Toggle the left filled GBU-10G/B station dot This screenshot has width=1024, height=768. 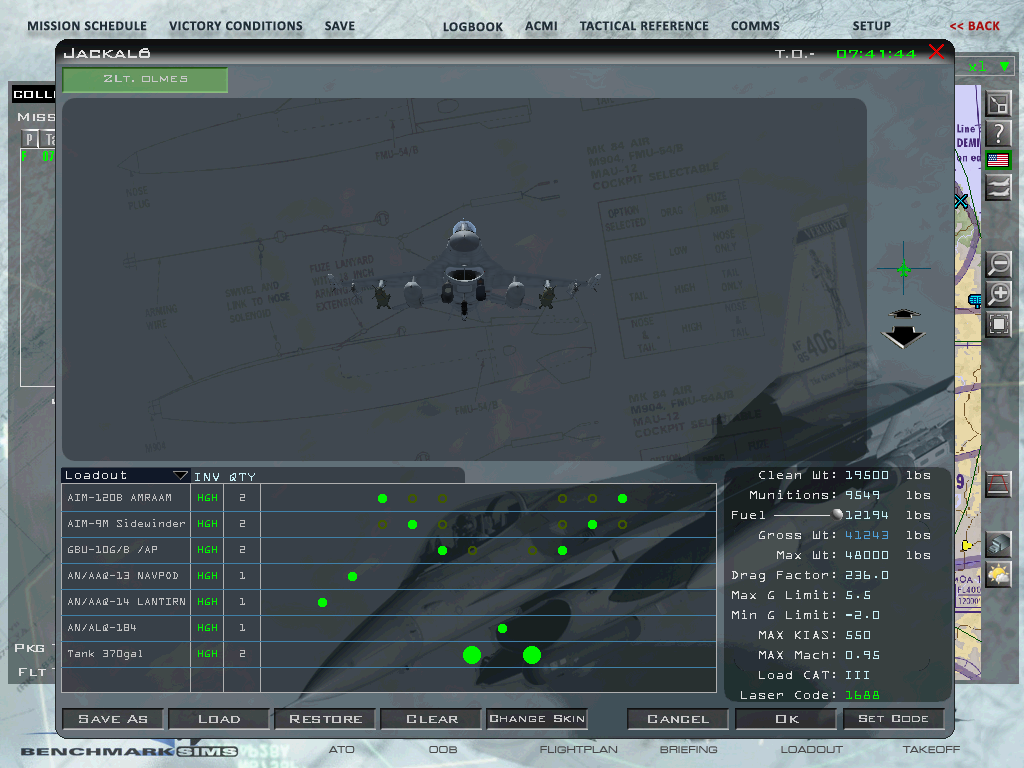pos(443,551)
